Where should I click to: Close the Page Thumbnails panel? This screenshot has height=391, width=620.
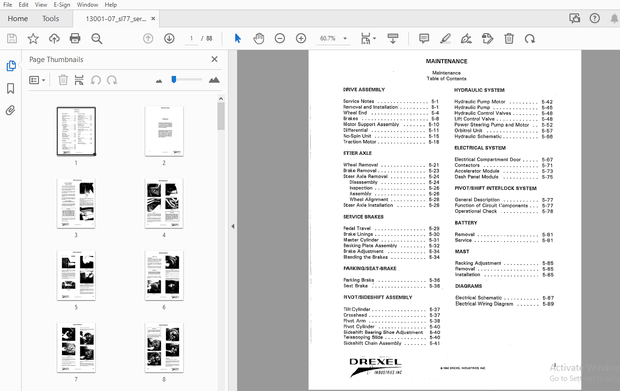tap(214, 59)
